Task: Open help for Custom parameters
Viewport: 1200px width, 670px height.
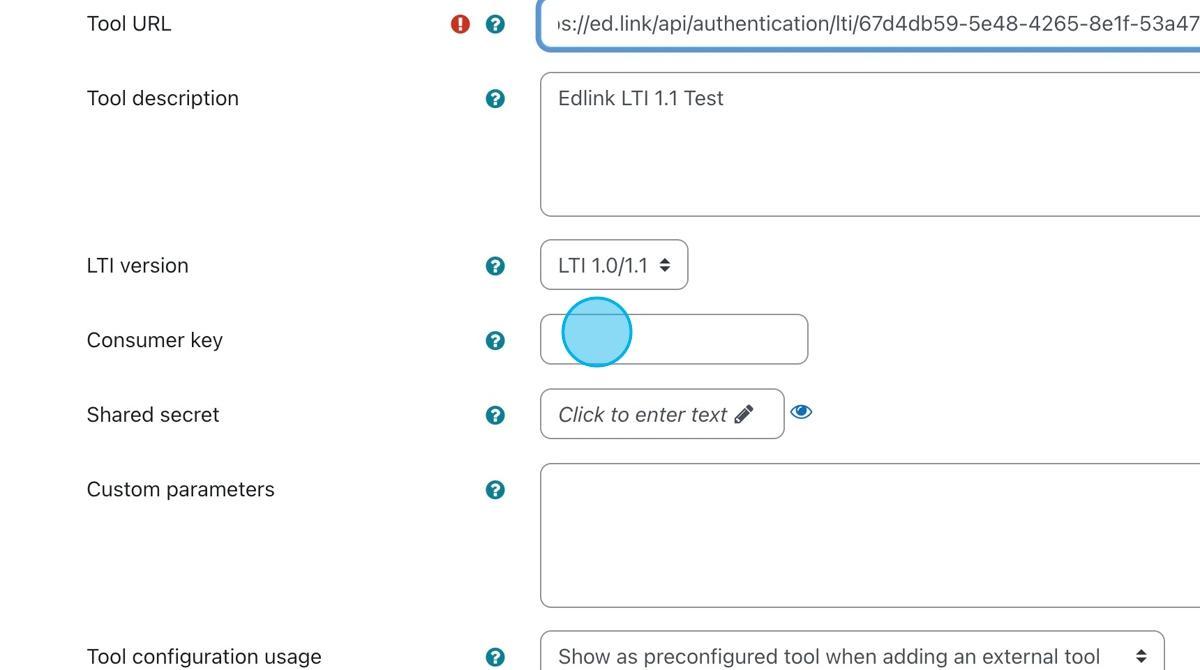Action: coord(495,490)
